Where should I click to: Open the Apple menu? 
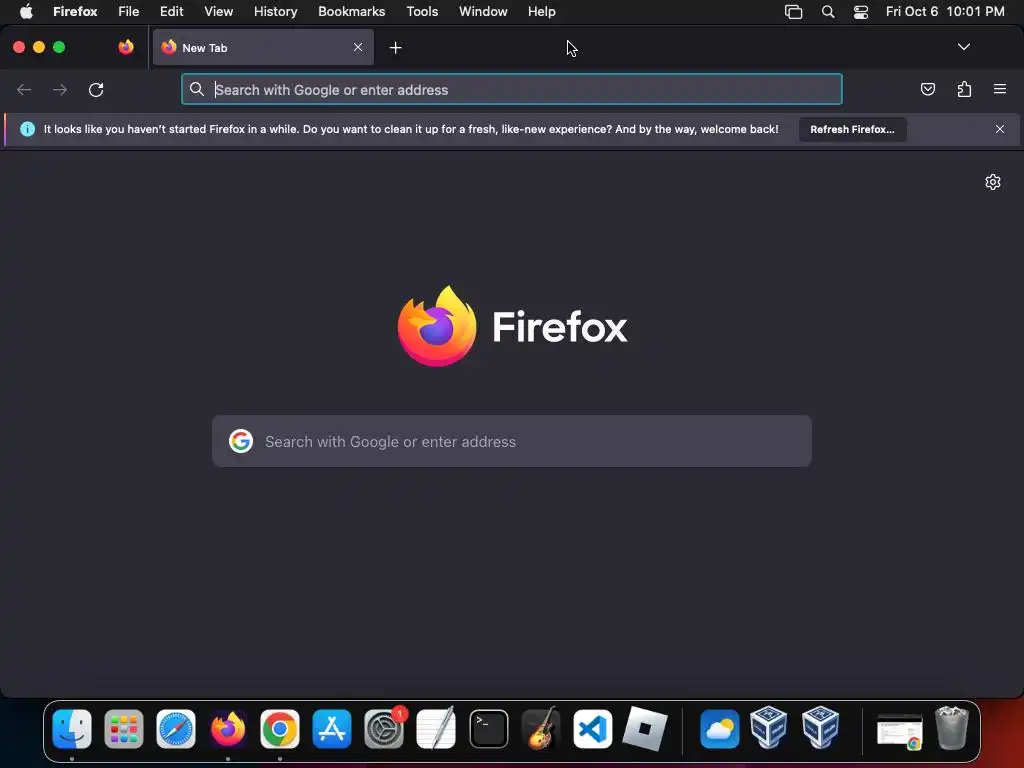(26, 11)
